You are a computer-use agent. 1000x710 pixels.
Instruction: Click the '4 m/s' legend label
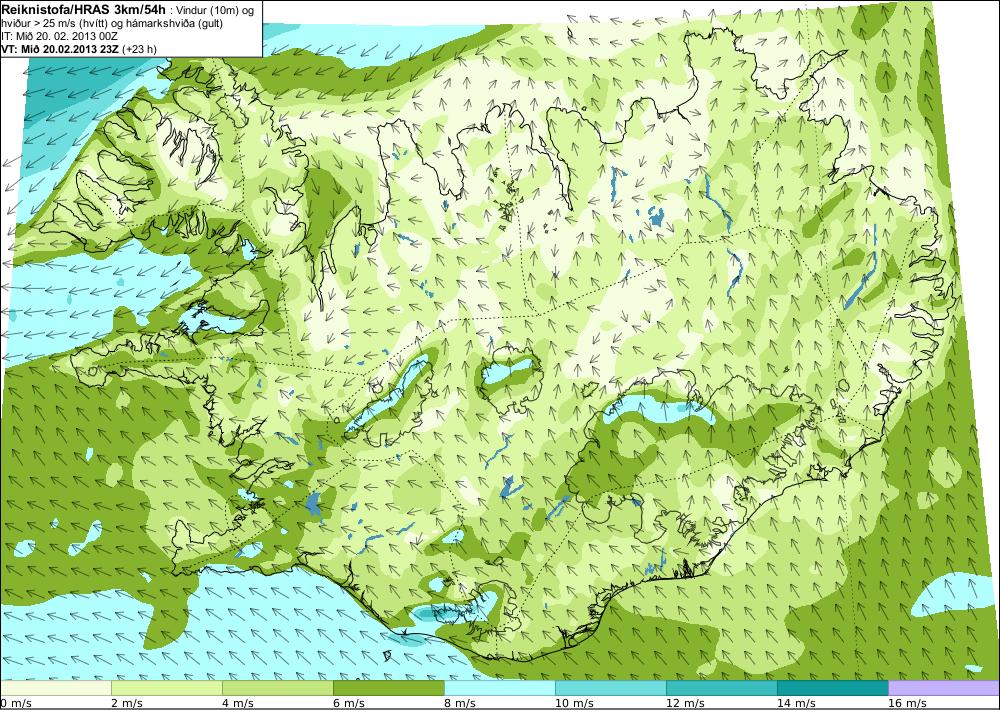pos(238,703)
